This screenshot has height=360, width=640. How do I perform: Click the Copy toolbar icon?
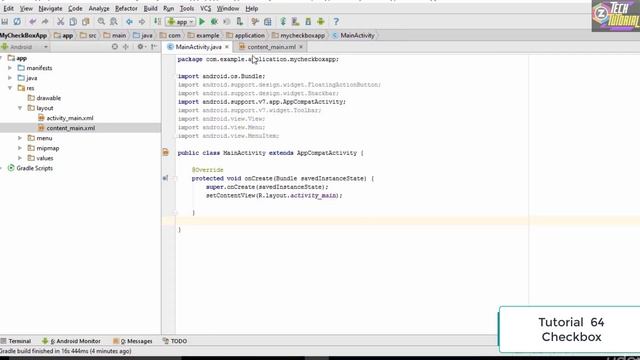73,22
